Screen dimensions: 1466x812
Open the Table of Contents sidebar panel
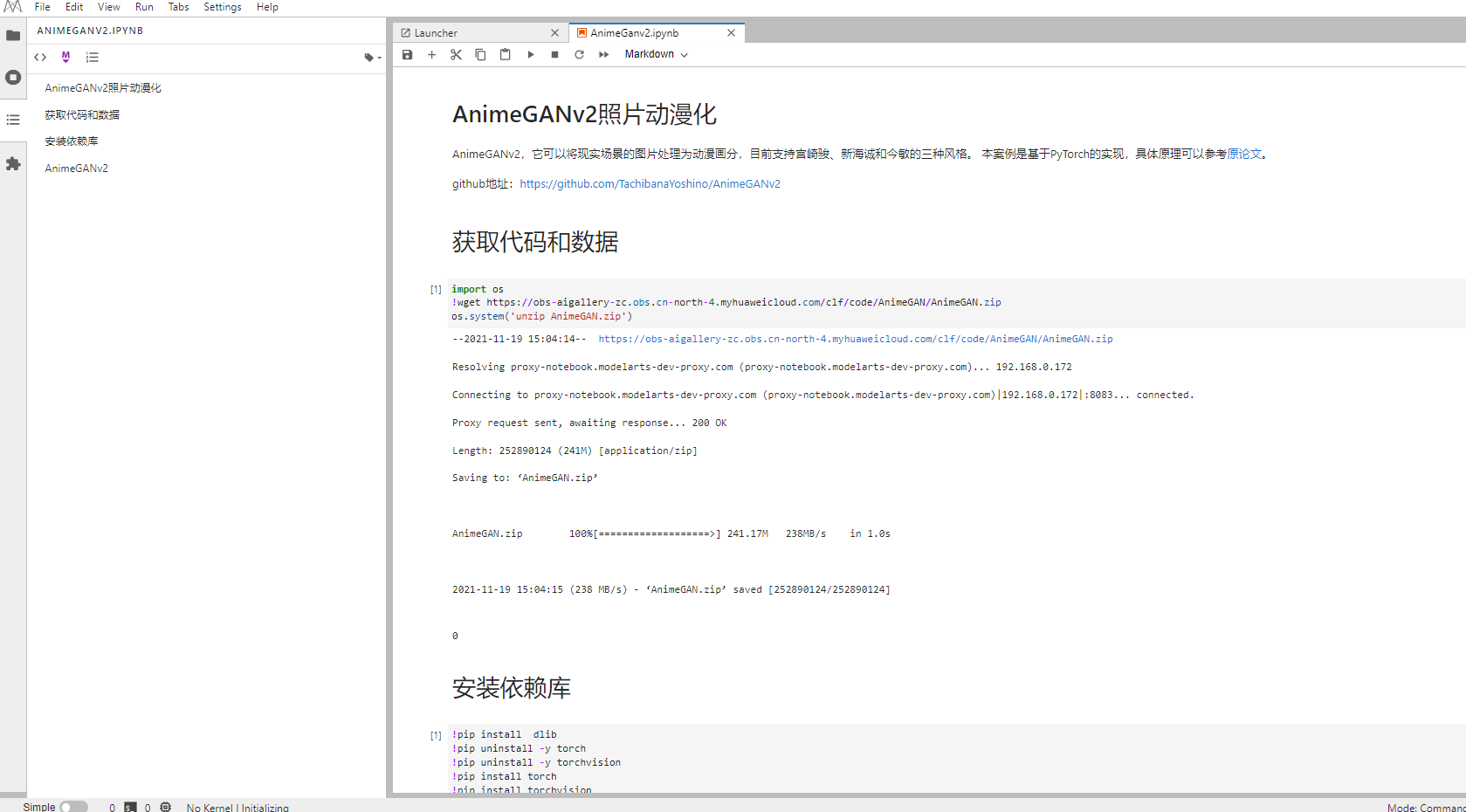click(x=13, y=120)
